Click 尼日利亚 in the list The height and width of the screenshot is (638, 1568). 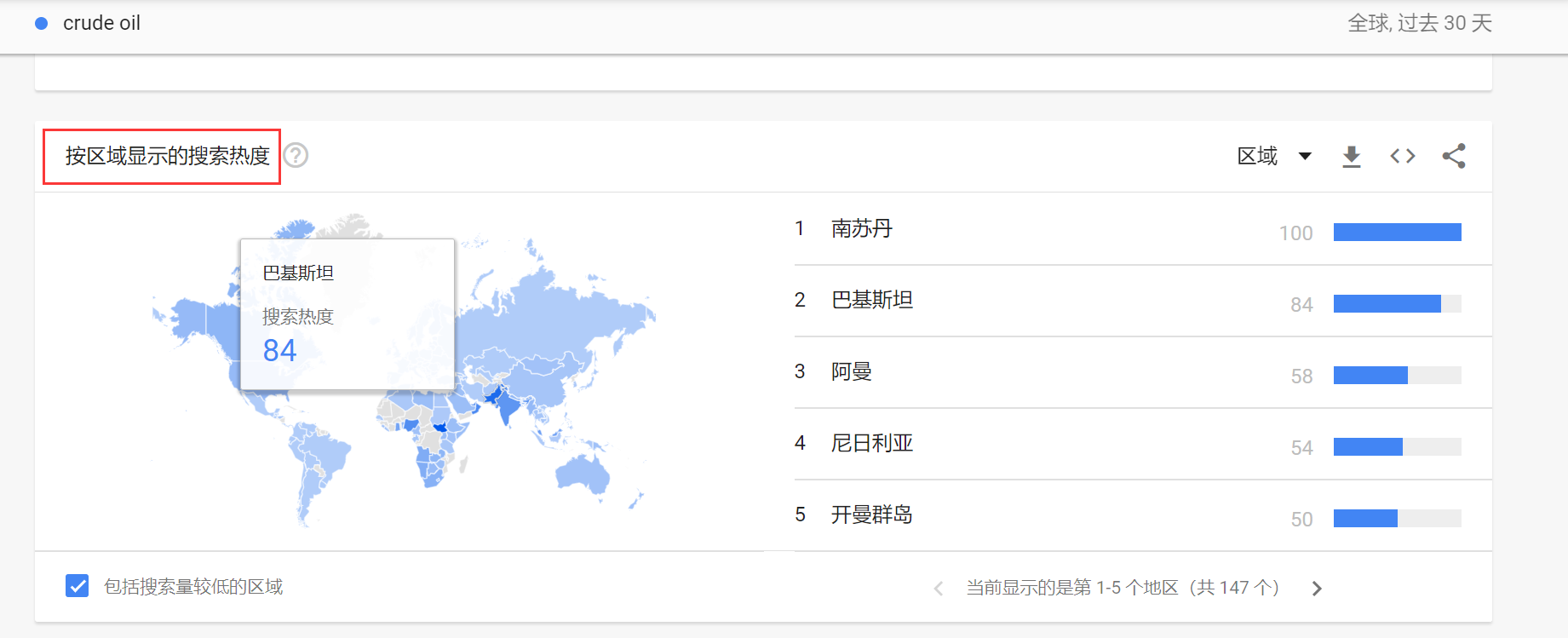pos(871,443)
